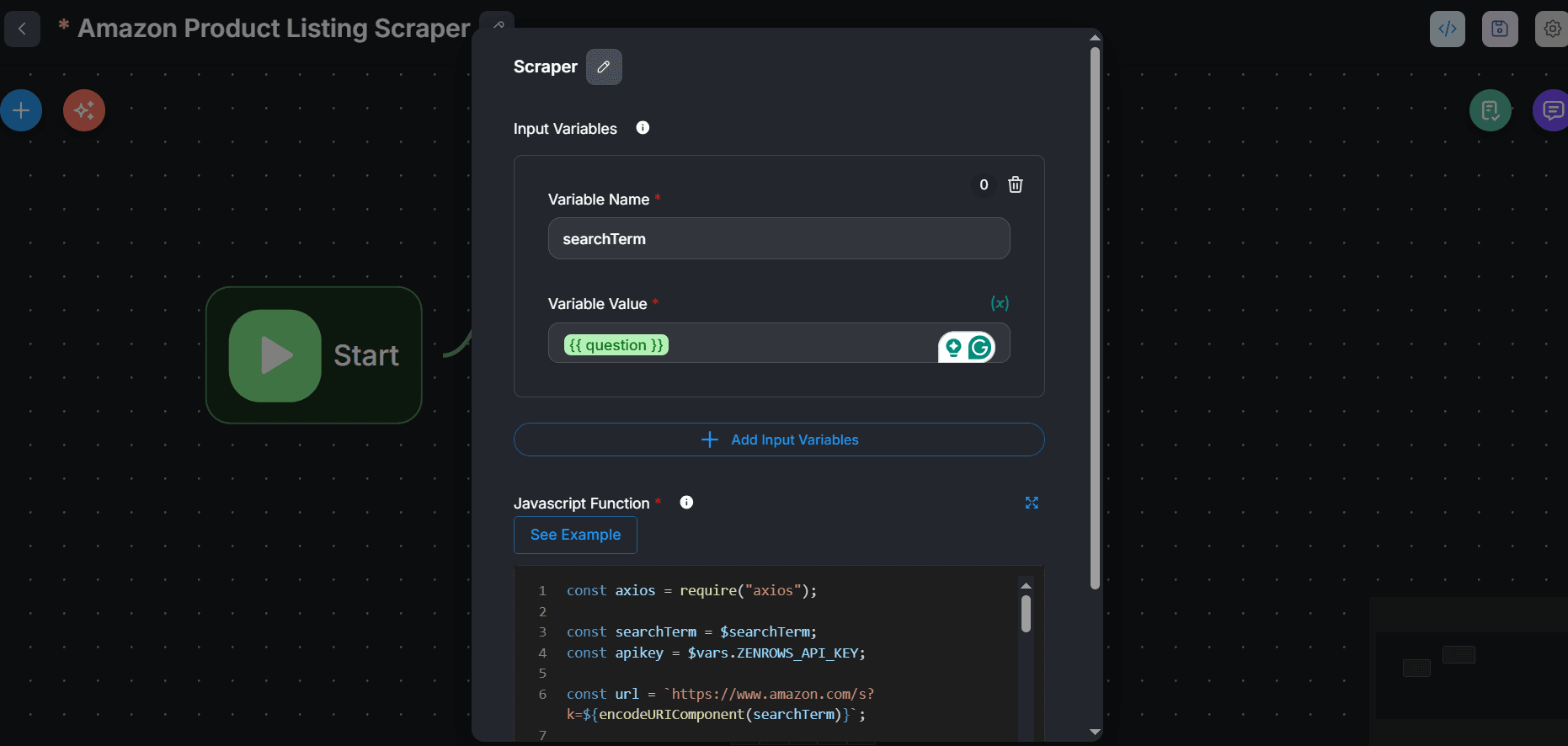Screen dimensions: 1568x746
Task: Click the See Example button
Action: pyautogui.click(x=575, y=535)
